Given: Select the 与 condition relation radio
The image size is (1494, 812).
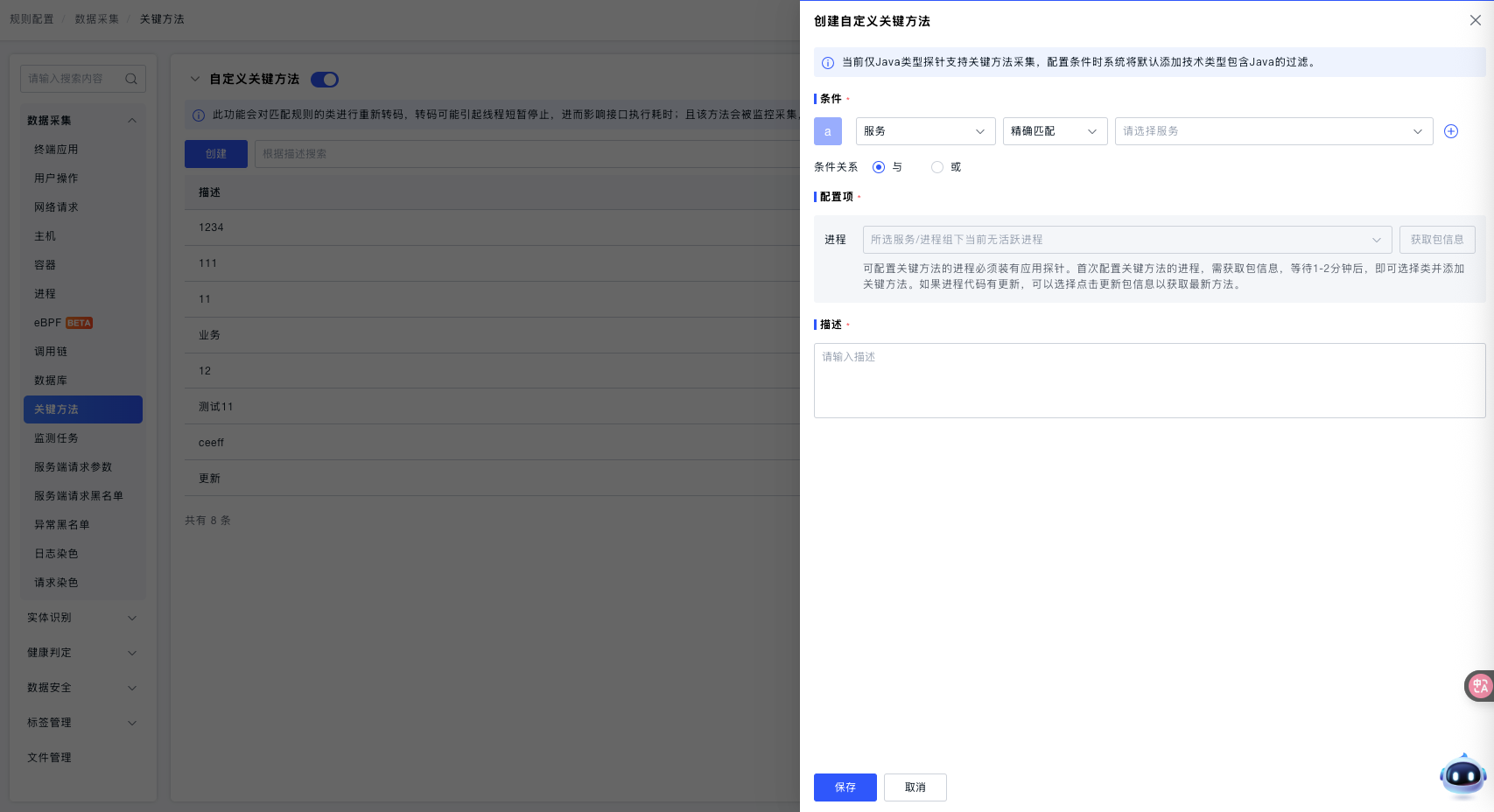Looking at the screenshot, I should pos(879,167).
